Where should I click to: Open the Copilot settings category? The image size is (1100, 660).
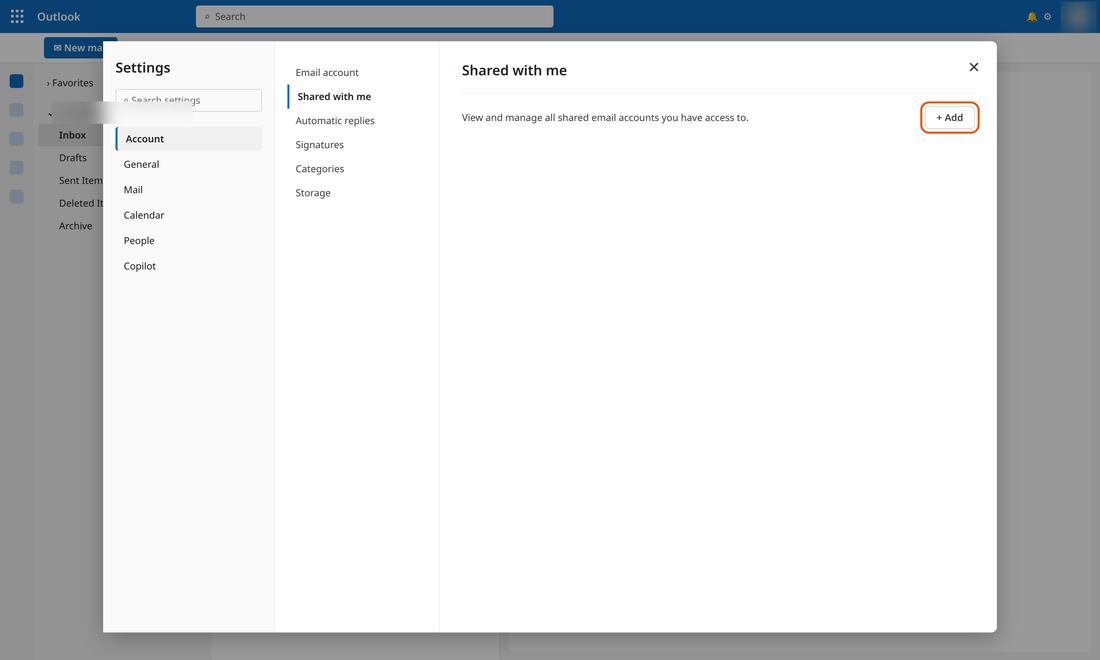[x=189, y=266]
